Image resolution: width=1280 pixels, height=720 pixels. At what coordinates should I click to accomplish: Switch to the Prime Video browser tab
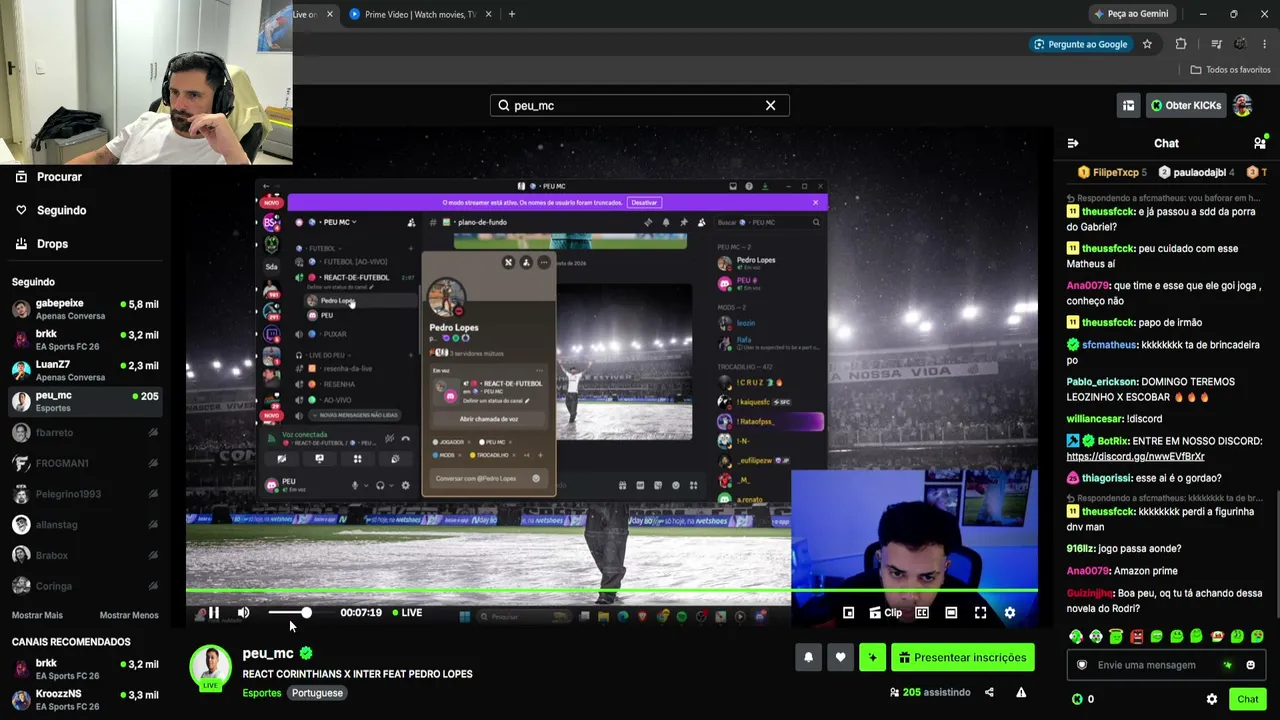[x=418, y=14]
